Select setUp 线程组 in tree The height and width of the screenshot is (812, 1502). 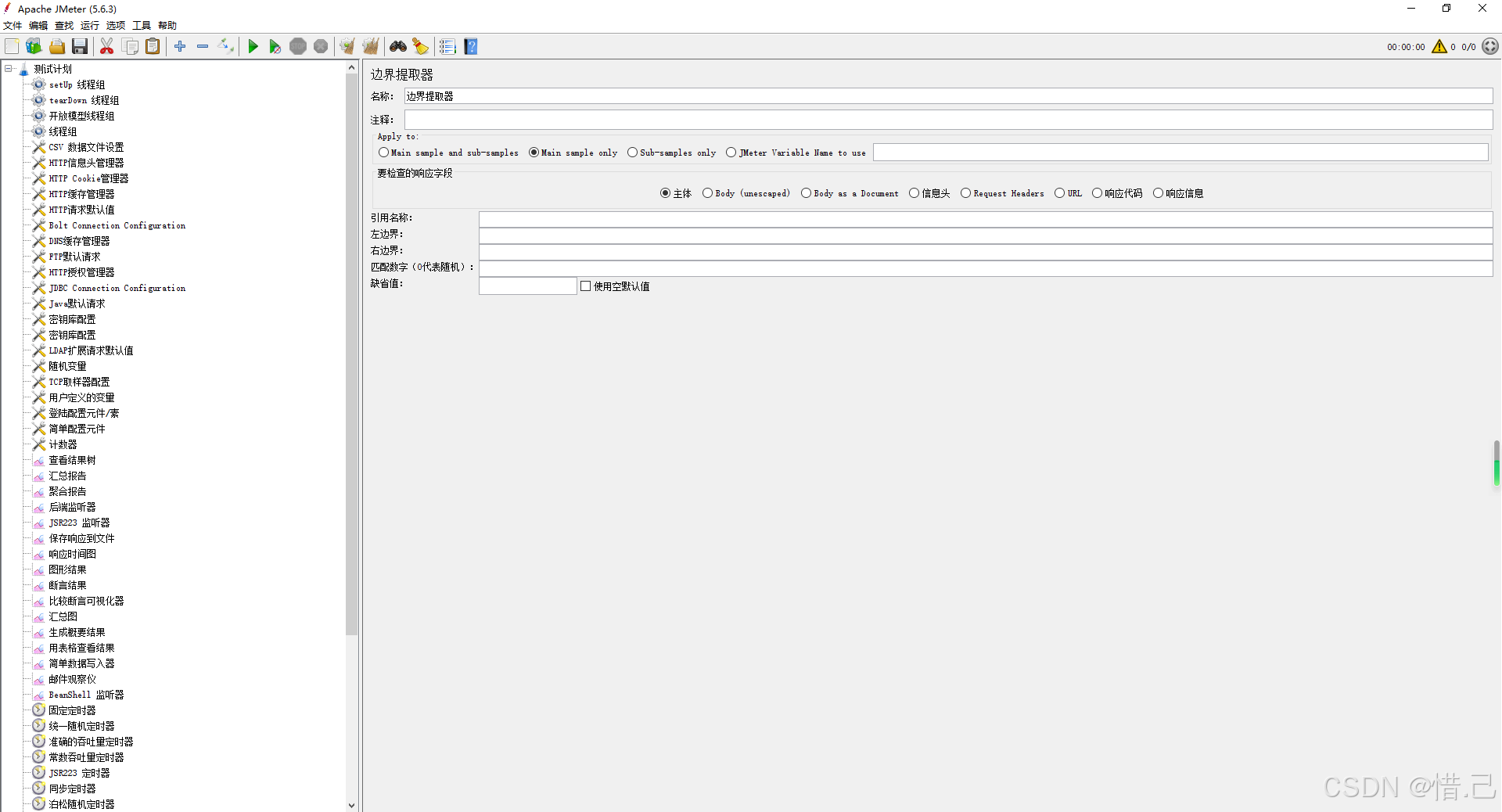tap(77, 84)
